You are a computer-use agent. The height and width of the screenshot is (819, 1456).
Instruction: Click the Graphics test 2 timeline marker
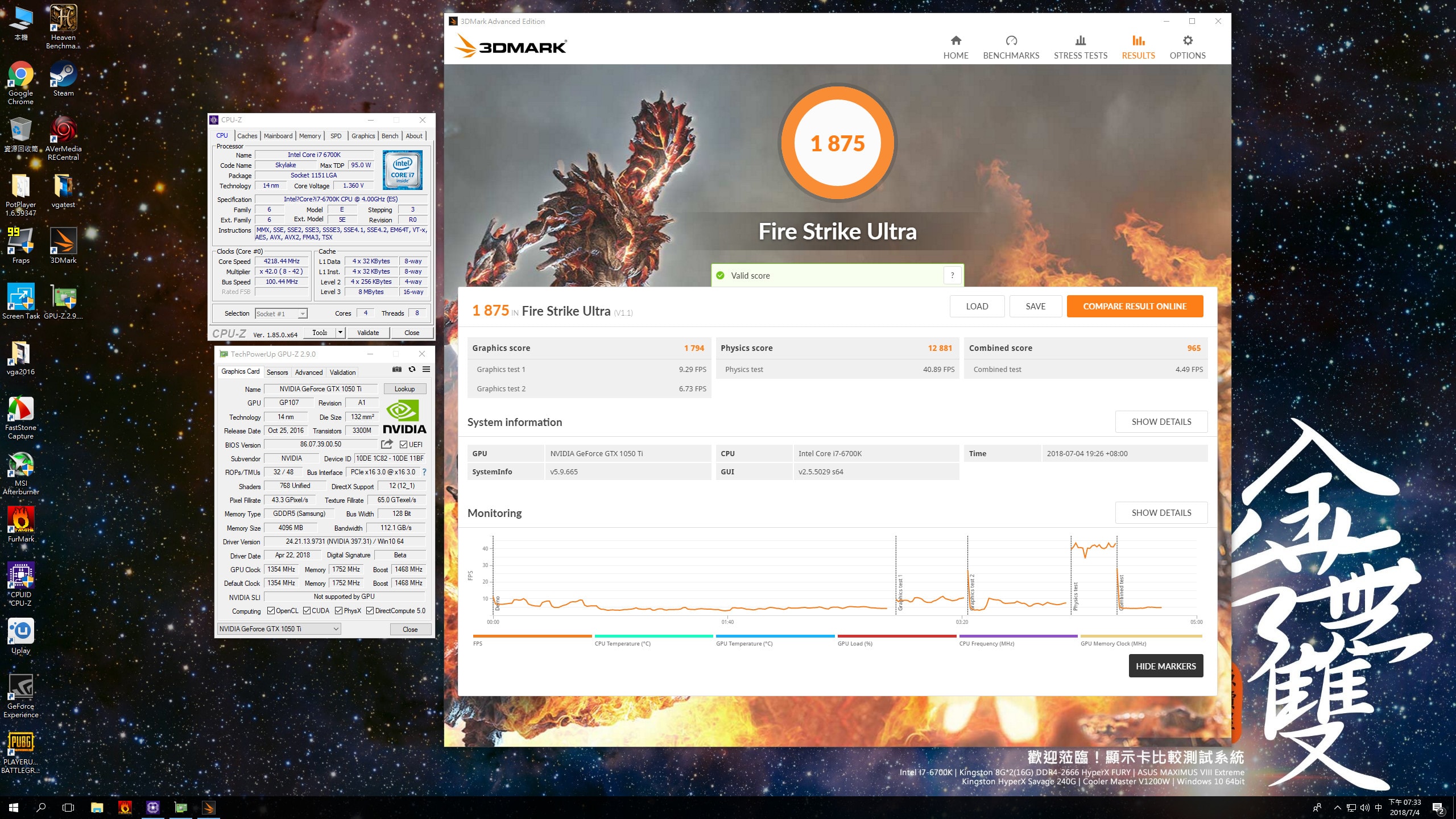point(972,591)
